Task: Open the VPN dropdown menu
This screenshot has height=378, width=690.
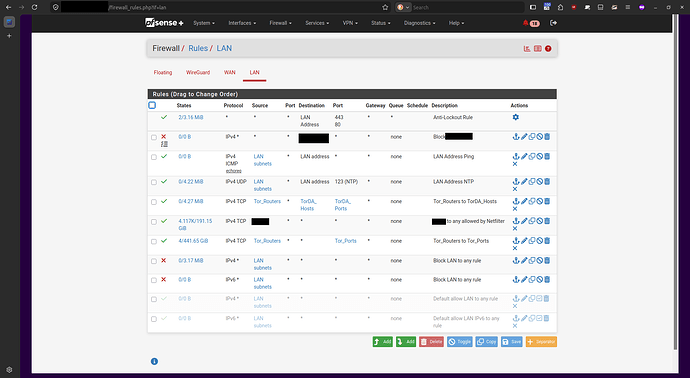Action: 350,23
